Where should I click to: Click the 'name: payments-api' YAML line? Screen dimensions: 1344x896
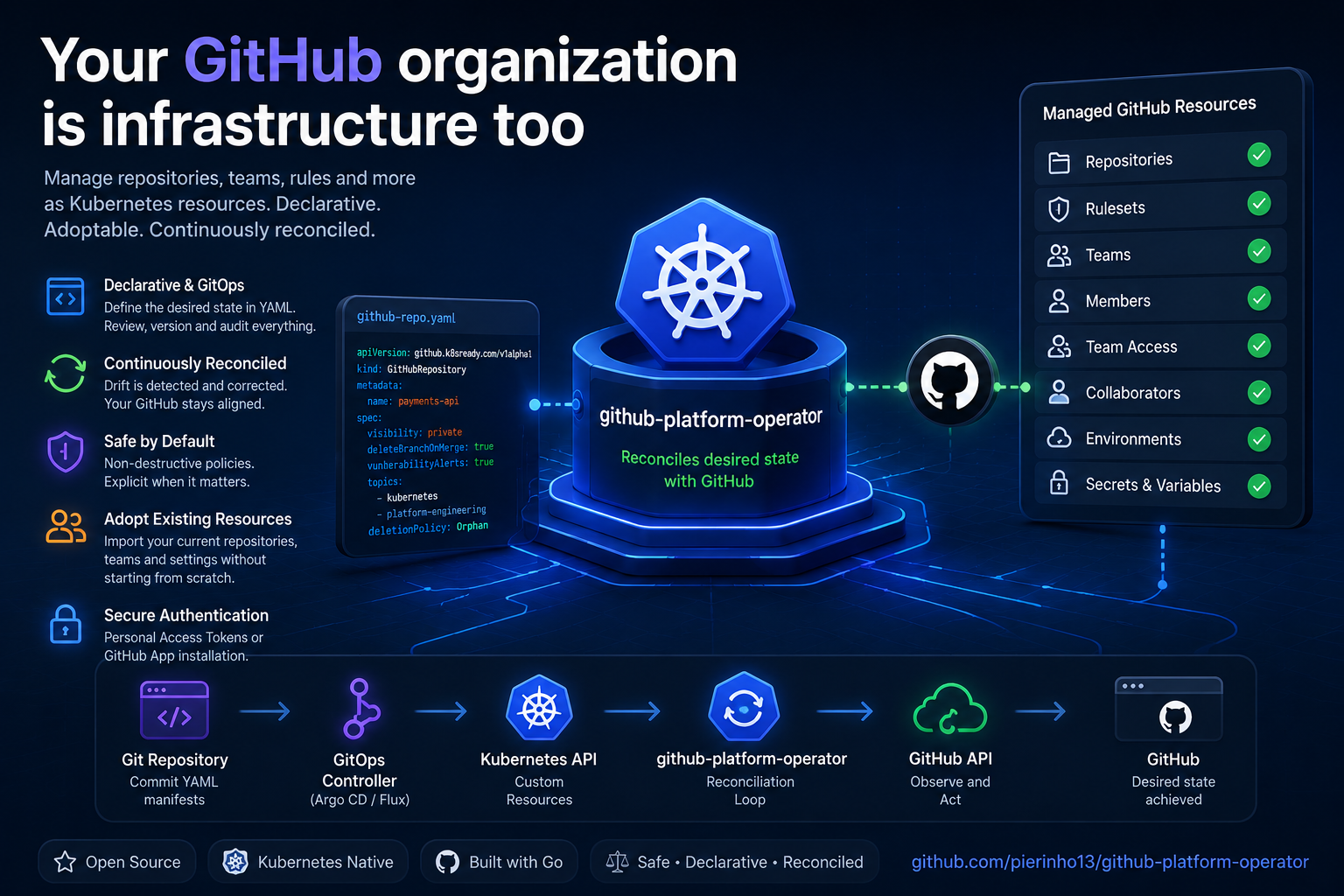pos(413,401)
